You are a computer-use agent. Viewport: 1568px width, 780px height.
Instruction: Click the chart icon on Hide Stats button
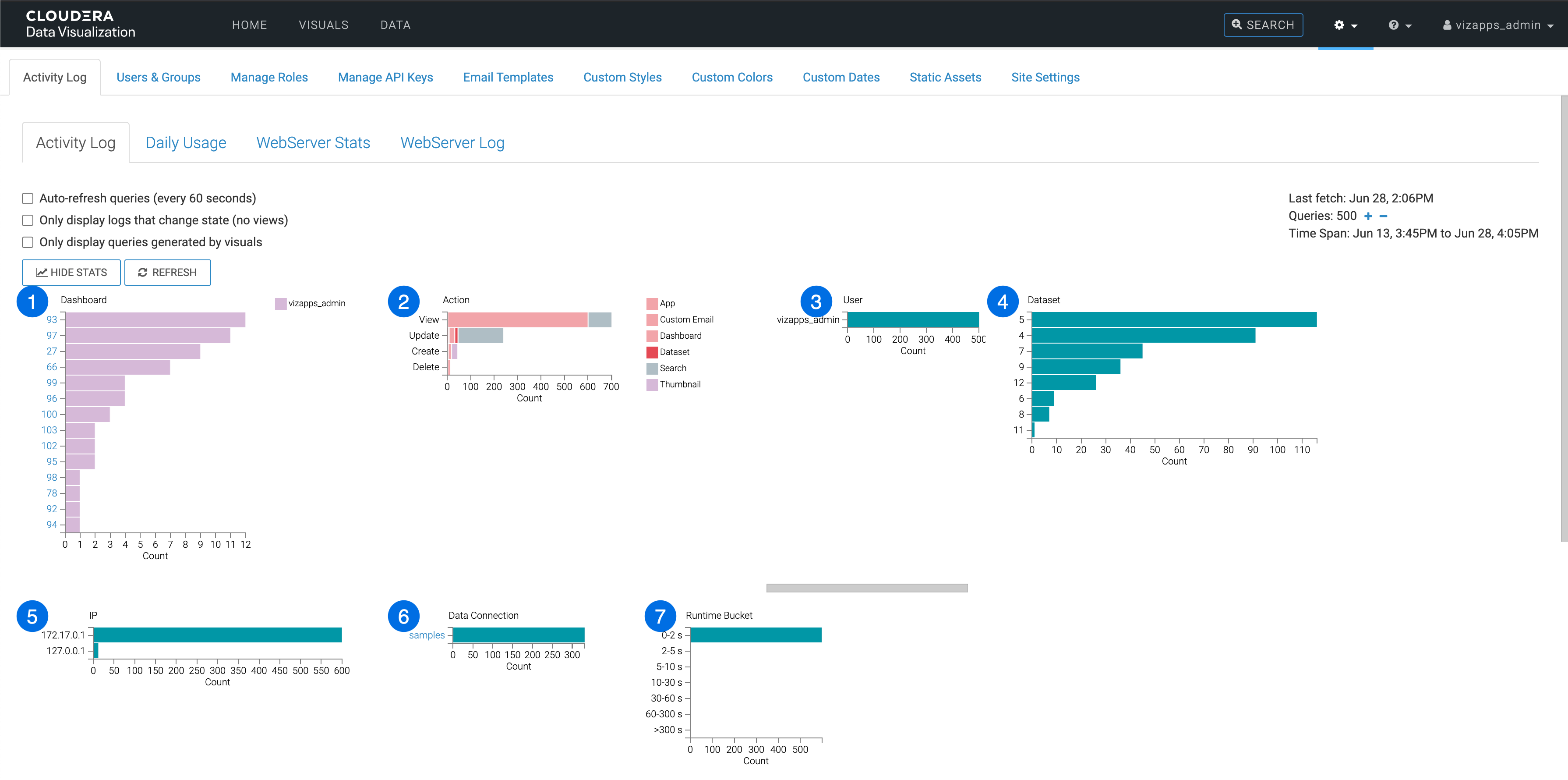42,272
